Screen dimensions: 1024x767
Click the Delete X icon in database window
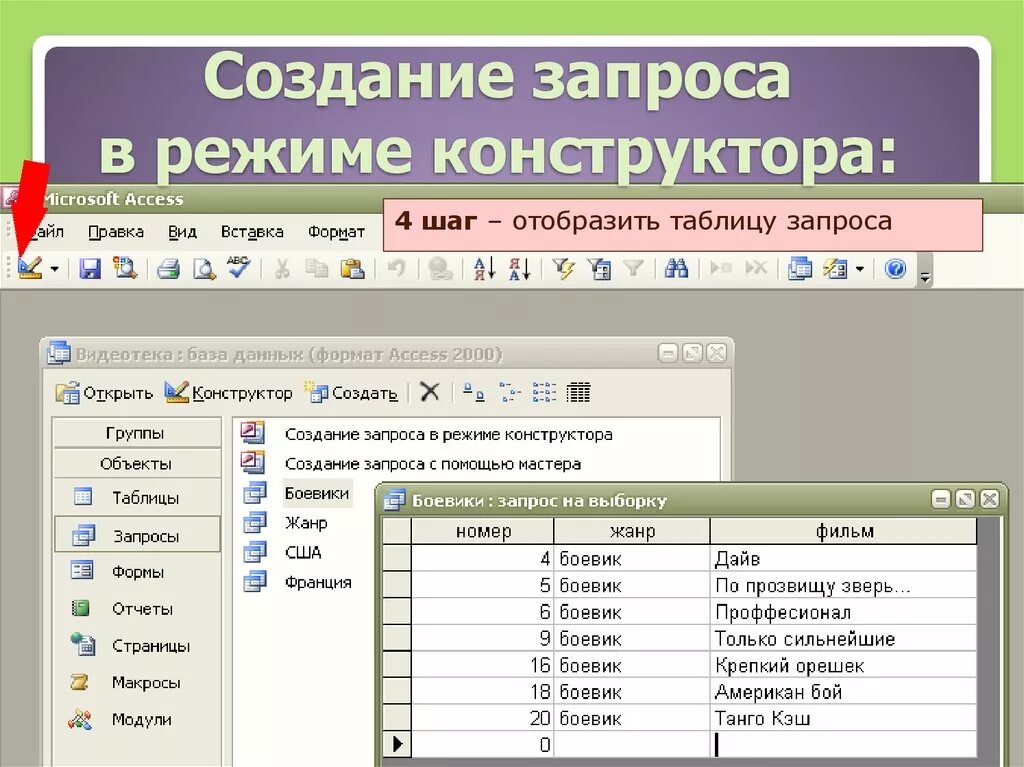tap(430, 392)
